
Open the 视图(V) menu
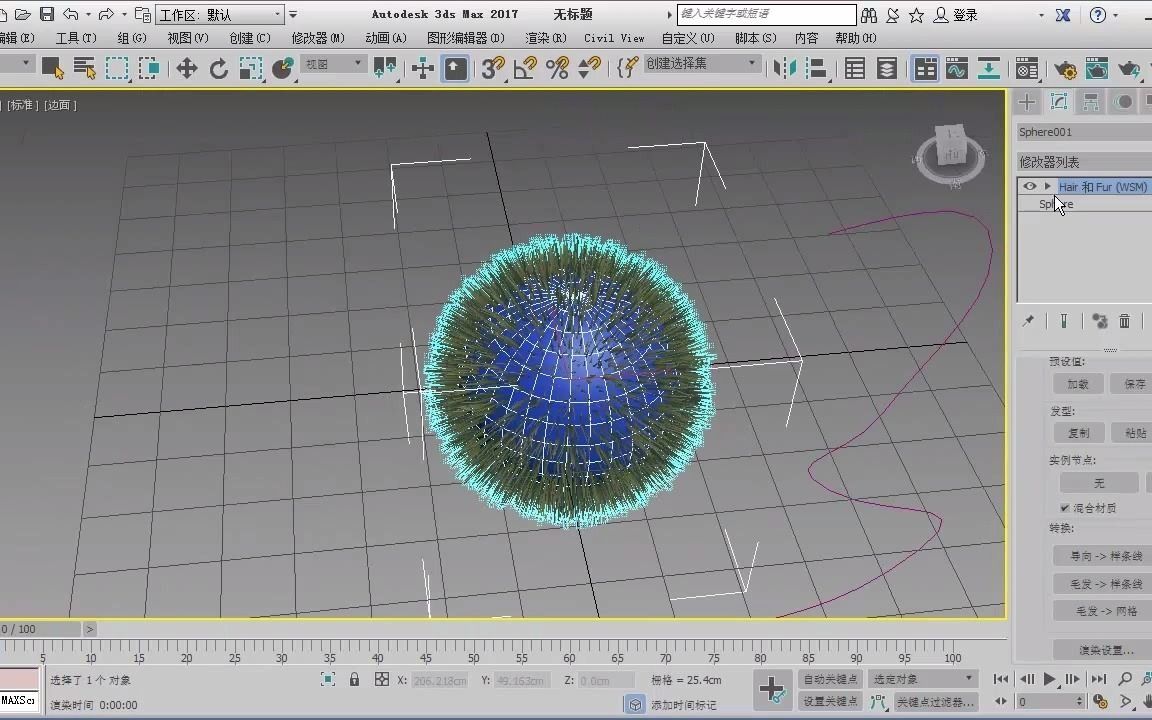point(187,37)
